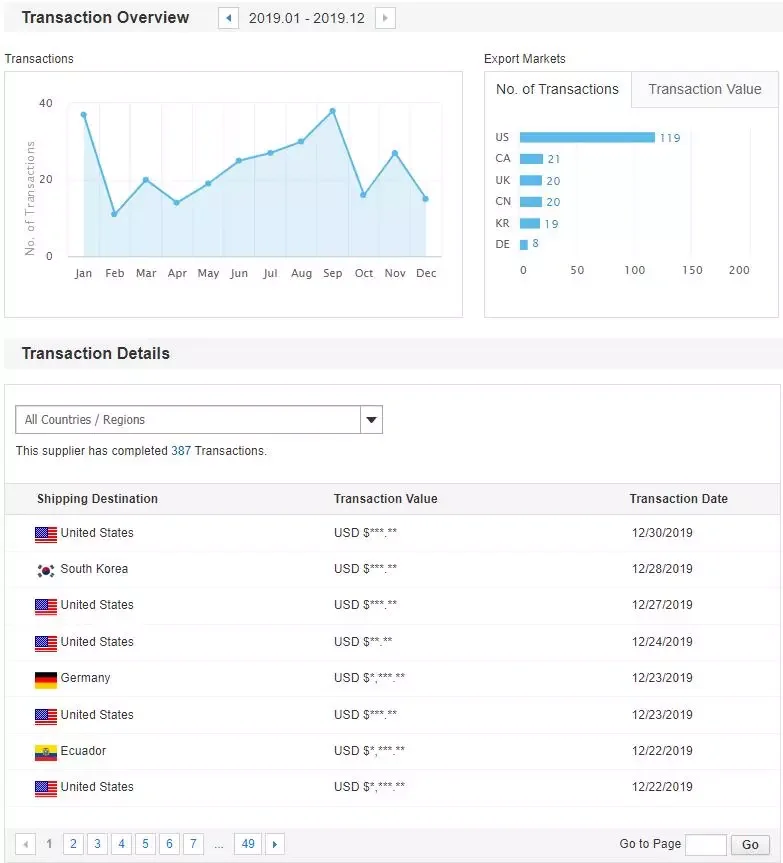The width and height of the screenshot is (783, 863).
Task: Jump to page 49
Action: pyautogui.click(x=248, y=844)
